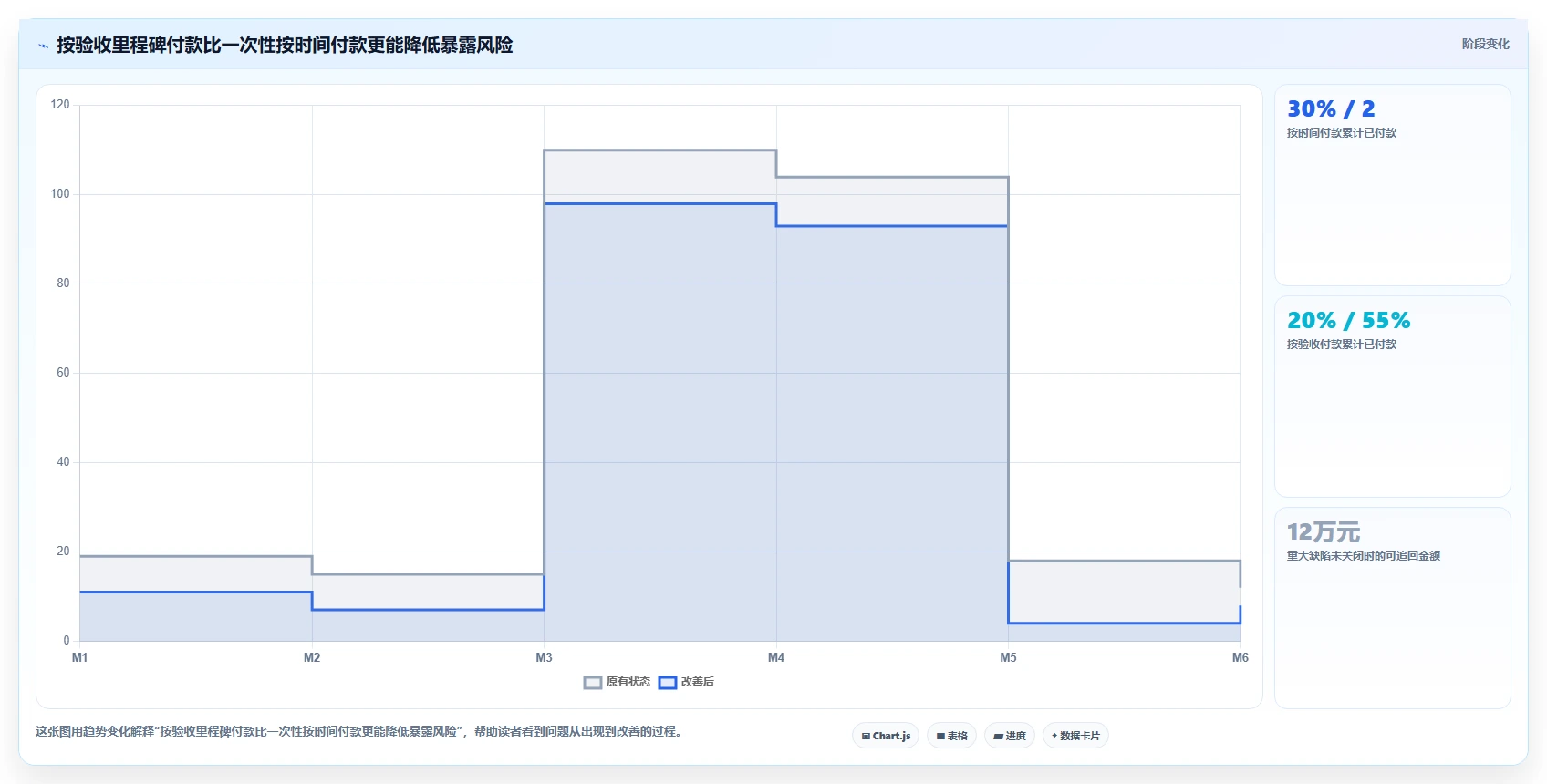Click the 100 y-axis tick label

(60, 194)
